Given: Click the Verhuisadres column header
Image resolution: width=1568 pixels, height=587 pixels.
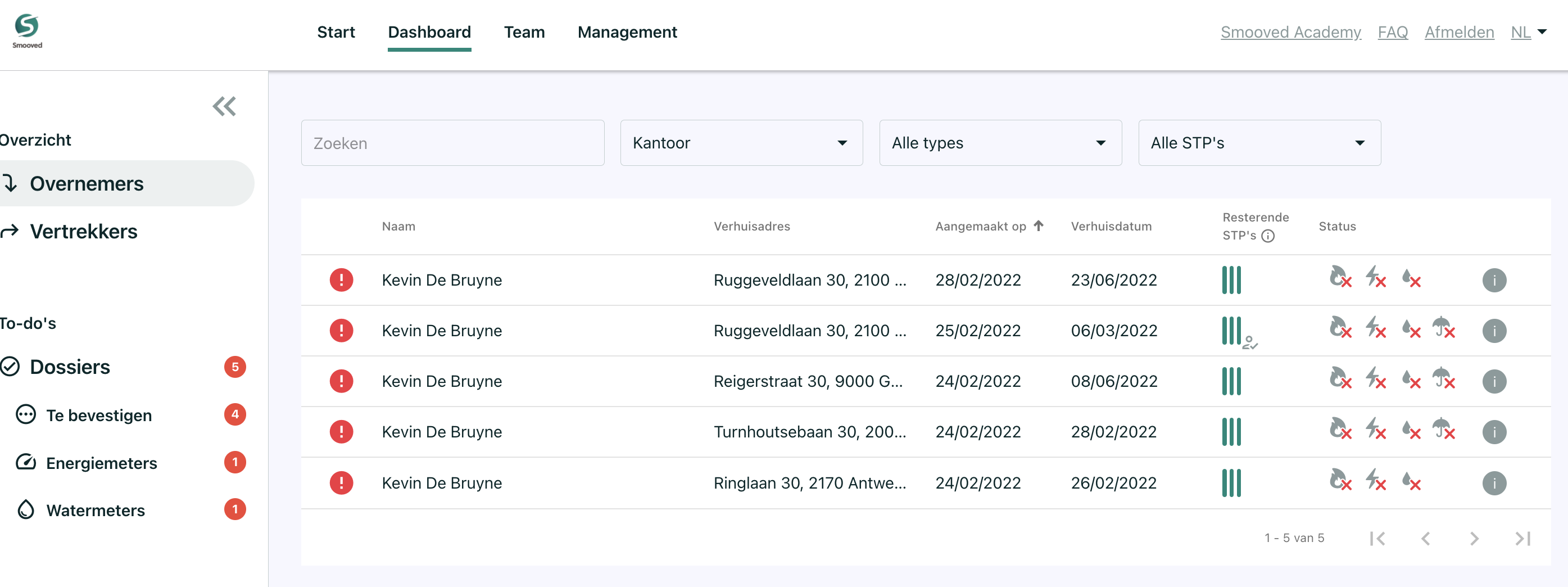Looking at the screenshot, I should click(x=752, y=227).
